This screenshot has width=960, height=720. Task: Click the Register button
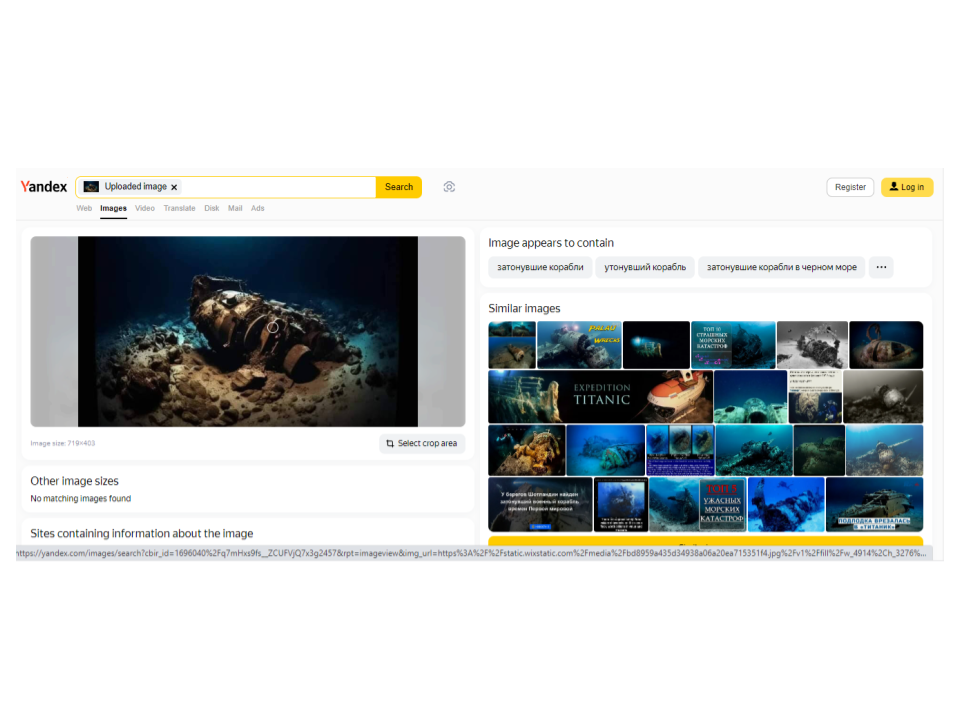pos(850,187)
